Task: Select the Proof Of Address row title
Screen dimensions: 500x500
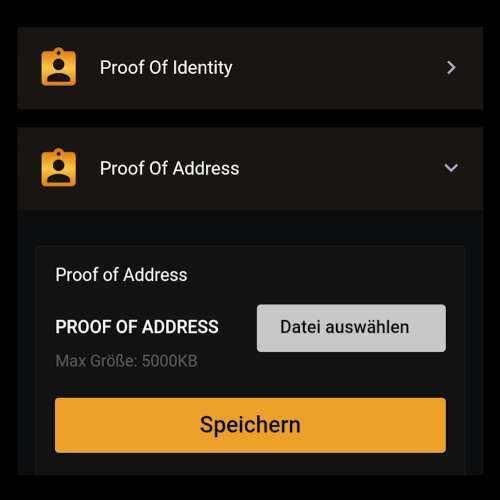Action: point(169,168)
